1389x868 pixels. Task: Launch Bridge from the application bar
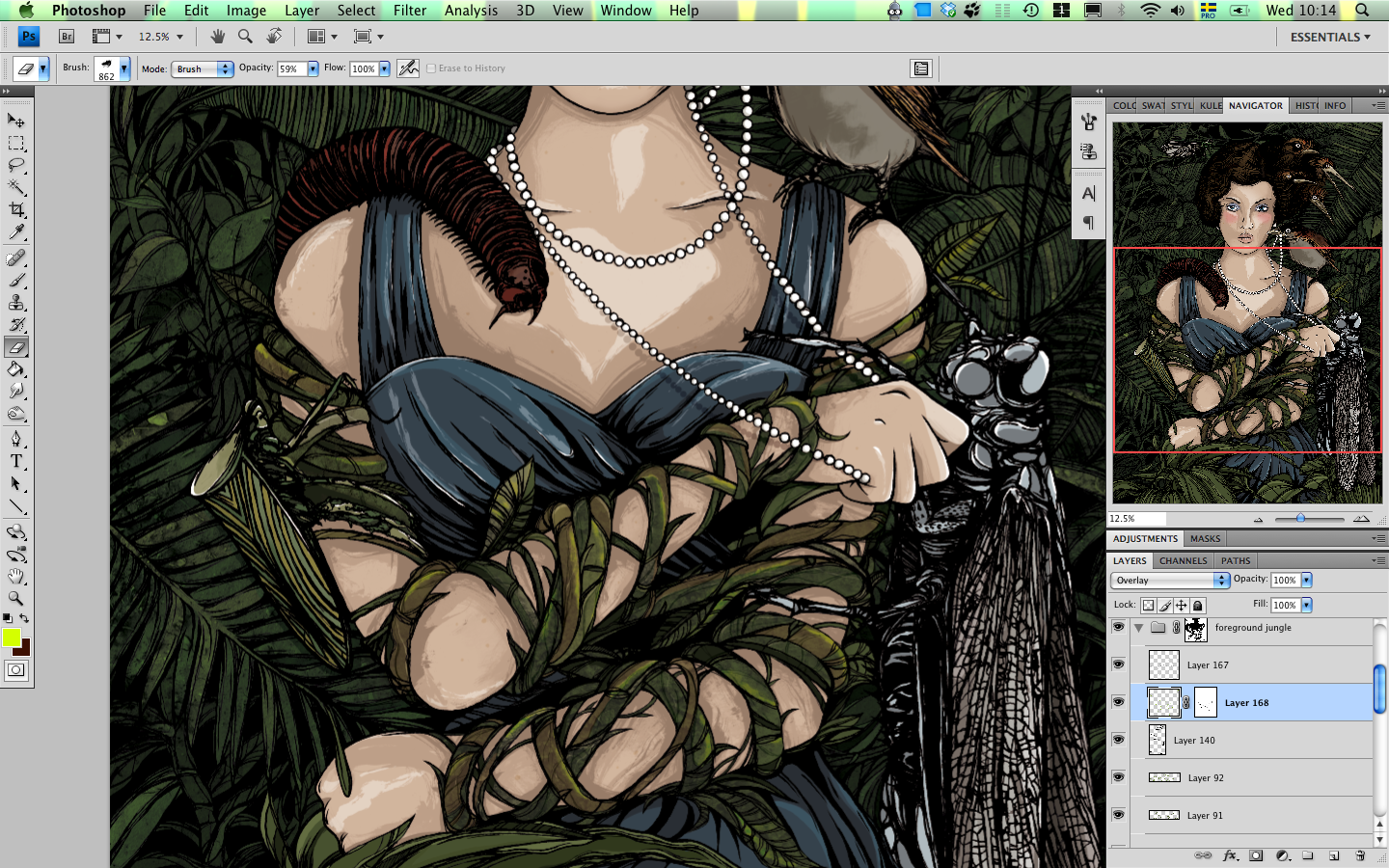[67, 37]
